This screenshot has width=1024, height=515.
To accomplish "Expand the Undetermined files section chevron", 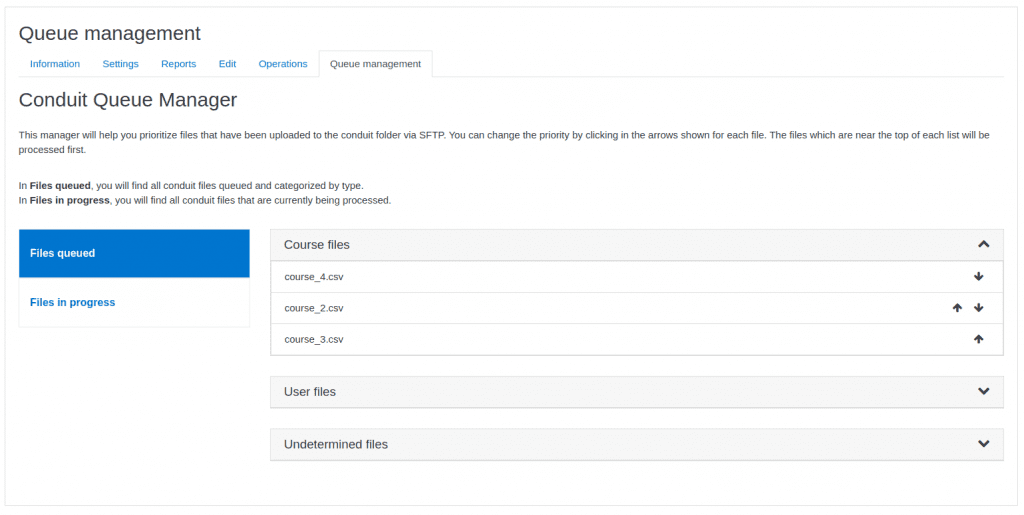I will (983, 443).
